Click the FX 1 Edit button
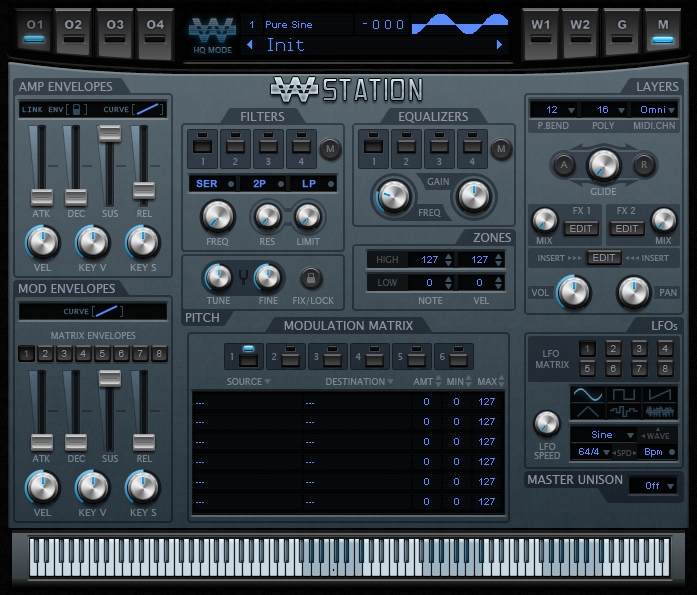The width and height of the screenshot is (697, 595). 581,228
